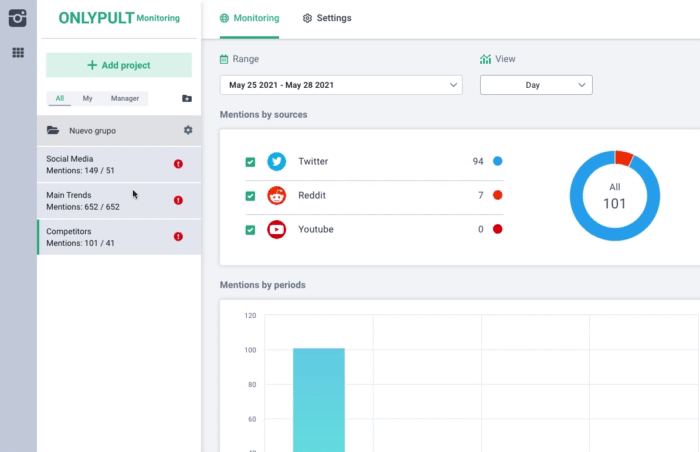The width and height of the screenshot is (700, 452).
Task: Click the Instagram camera icon in sidebar
Action: click(x=18, y=18)
